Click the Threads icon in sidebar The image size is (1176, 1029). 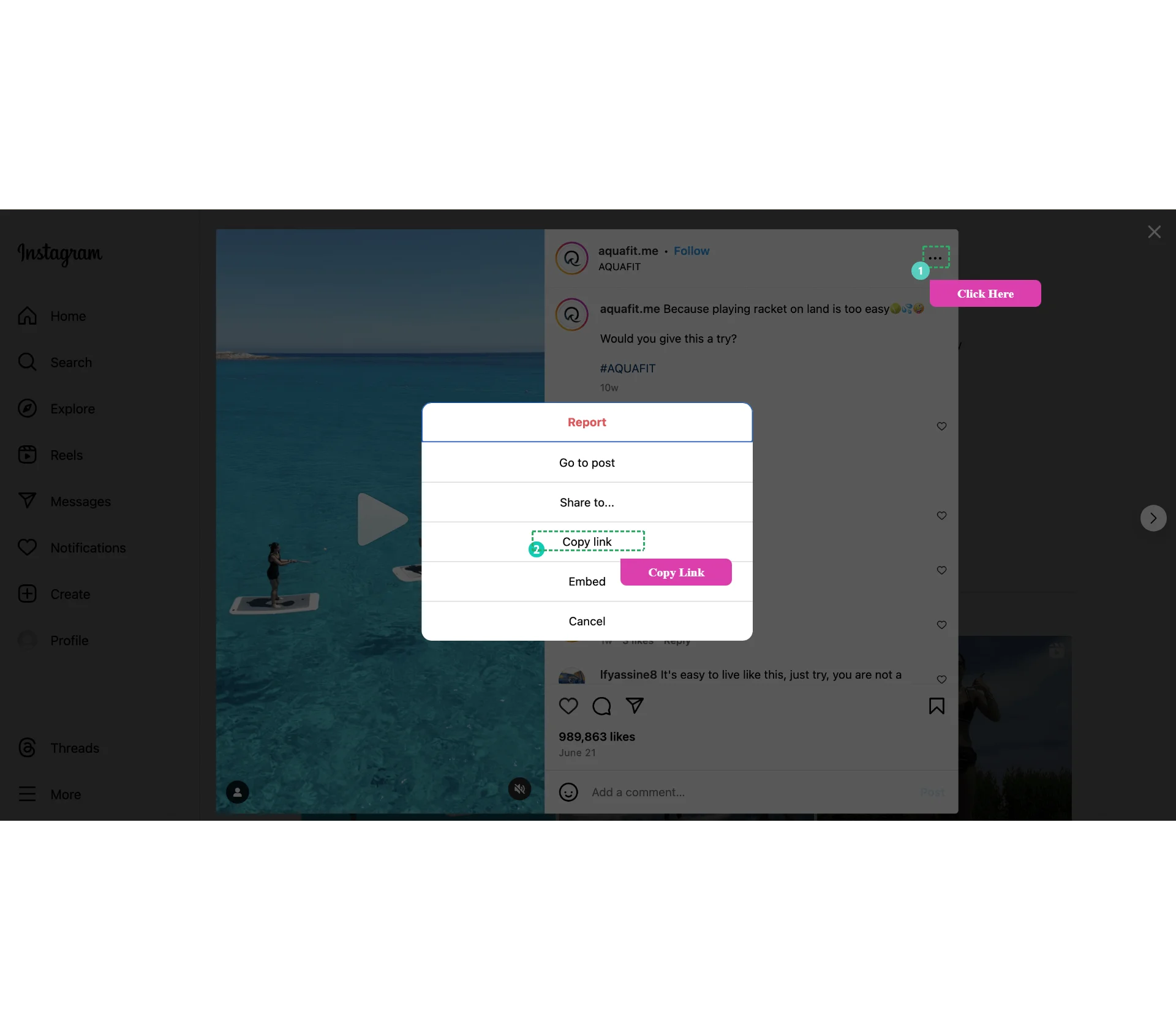27,747
